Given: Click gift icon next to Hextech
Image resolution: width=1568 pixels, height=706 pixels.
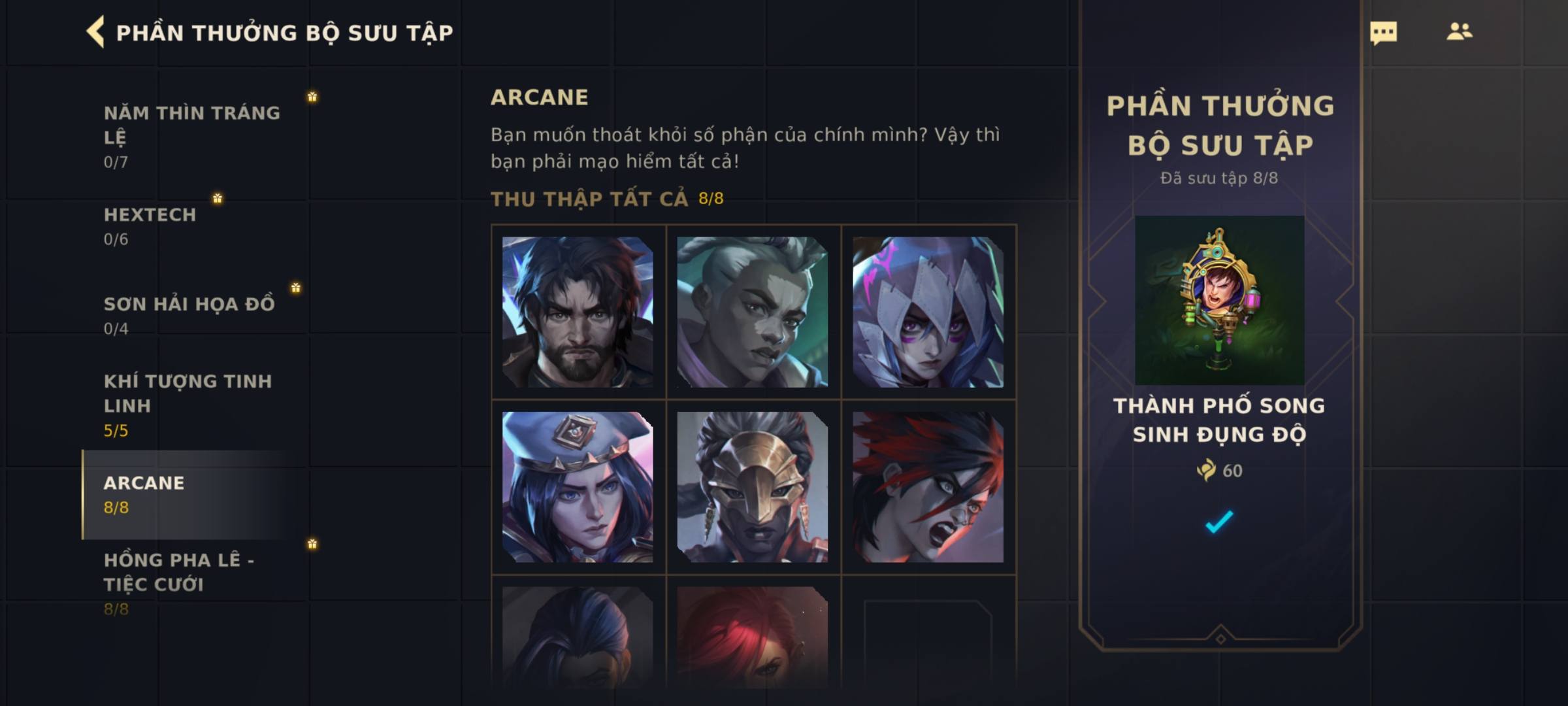Looking at the screenshot, I should click(x=218, y=197).
